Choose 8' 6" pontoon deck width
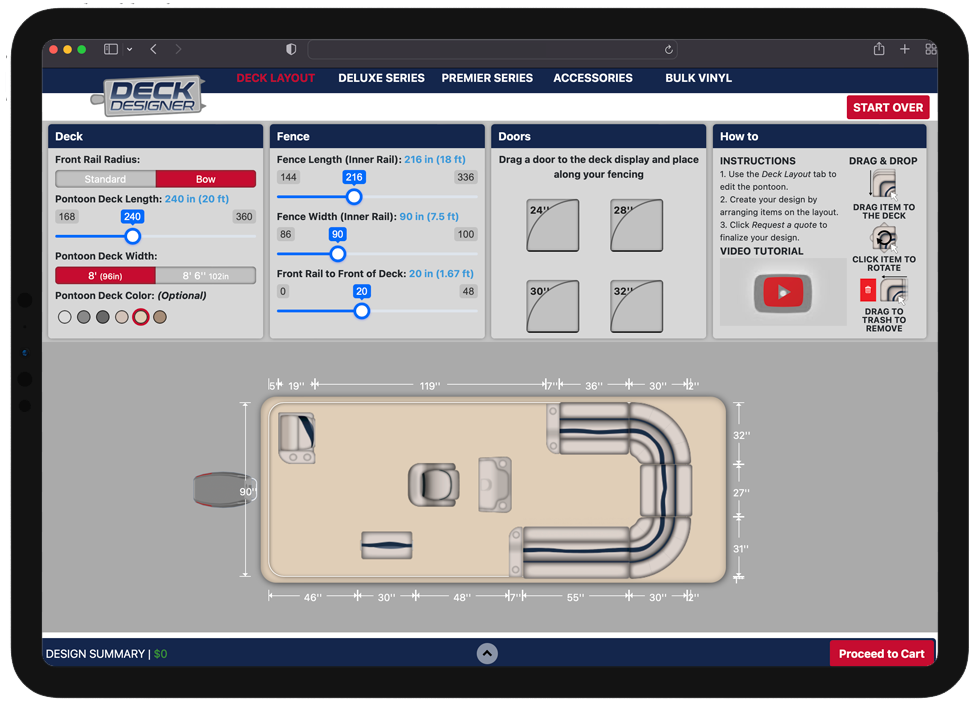 (x=206, y=276)
